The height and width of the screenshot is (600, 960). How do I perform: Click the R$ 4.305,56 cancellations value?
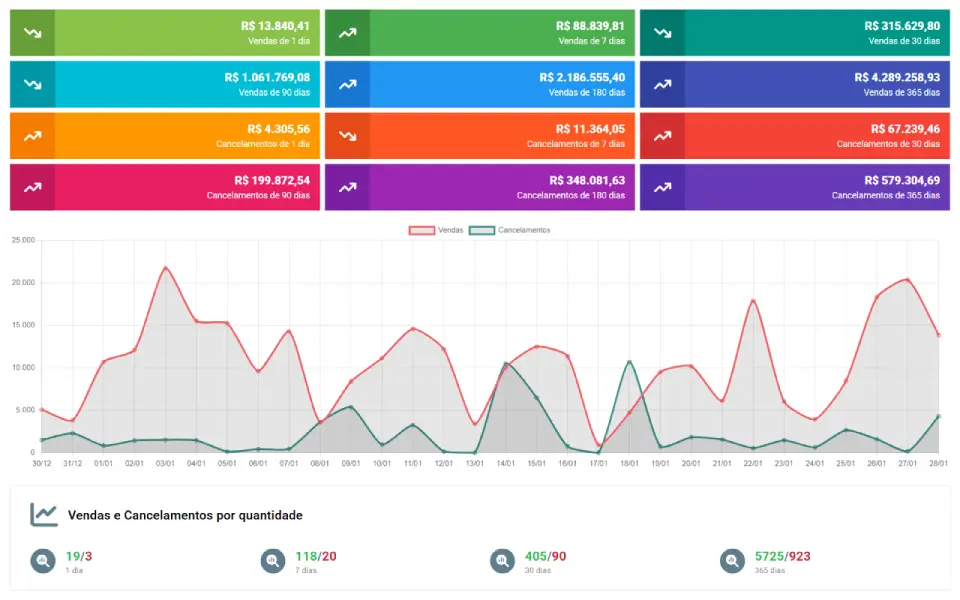tap(279, 129)
